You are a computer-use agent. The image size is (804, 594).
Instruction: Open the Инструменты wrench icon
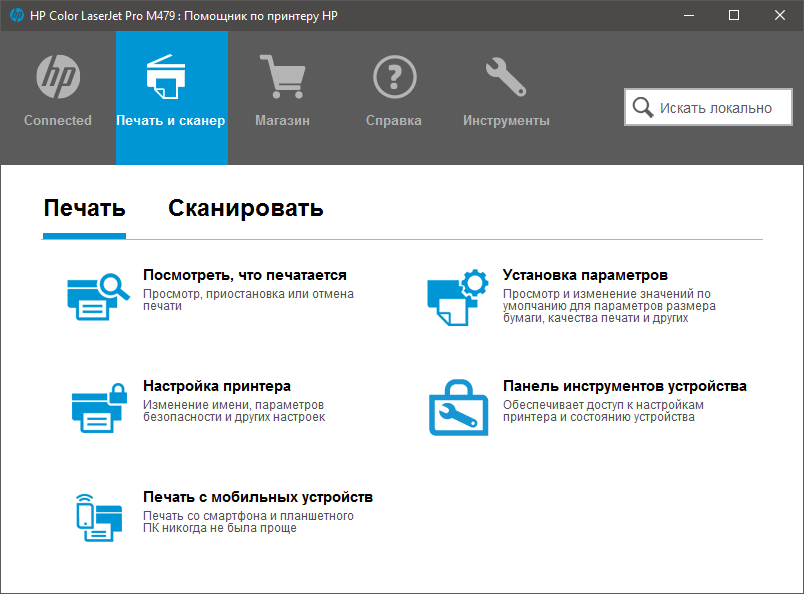[x=506, y=76]
